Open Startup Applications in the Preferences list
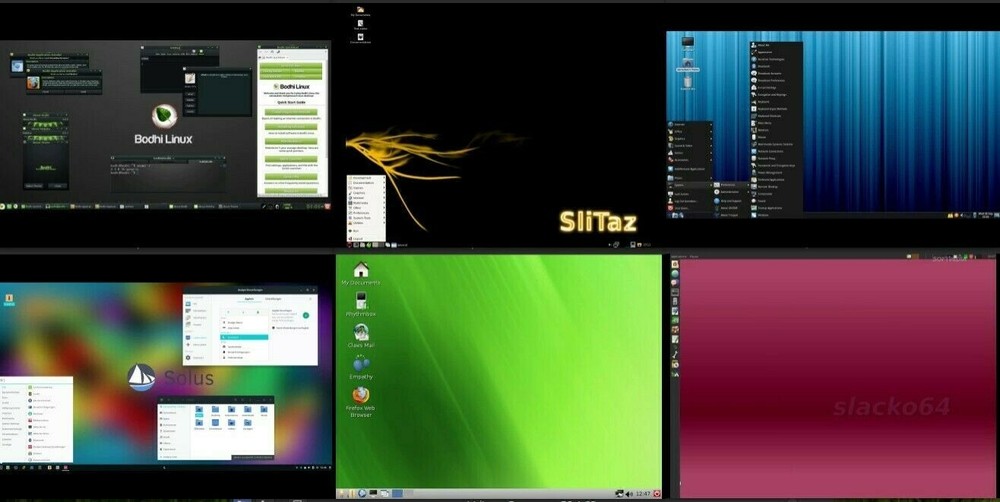1000x502 pixels. click(x=776, y=208)
